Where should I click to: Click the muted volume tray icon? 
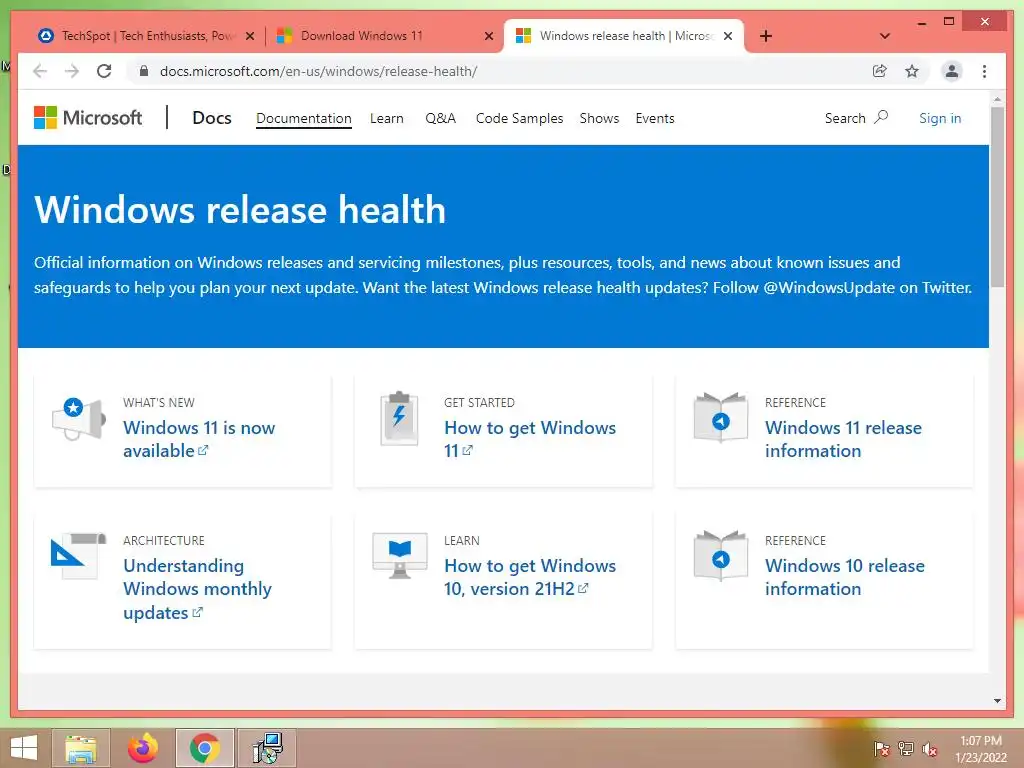(x=930, y=749)
